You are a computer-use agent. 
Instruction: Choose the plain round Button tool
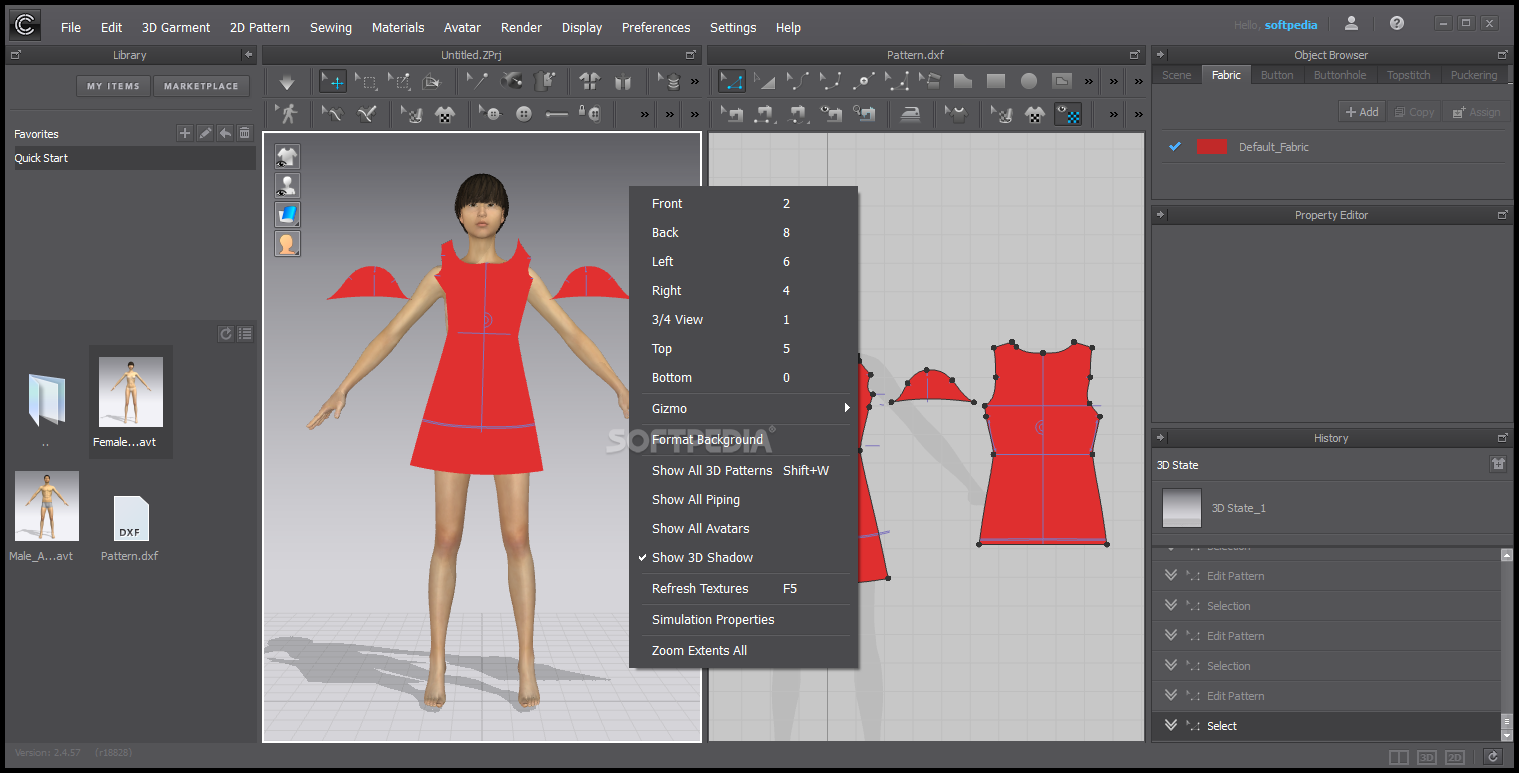click(x=524, y=114)
